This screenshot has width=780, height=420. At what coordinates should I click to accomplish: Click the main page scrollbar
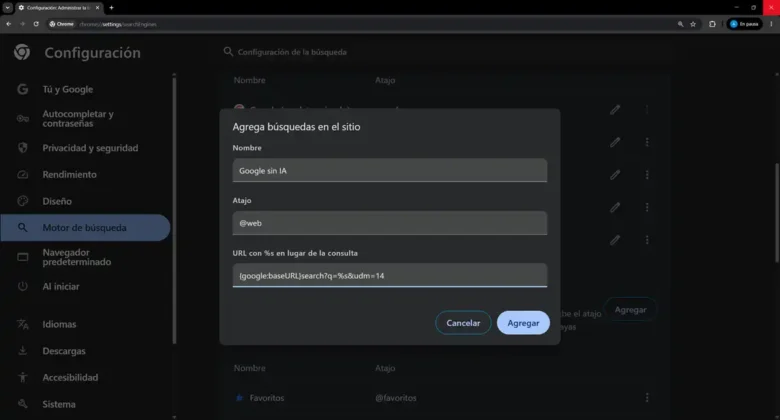[x=777, y=212]
